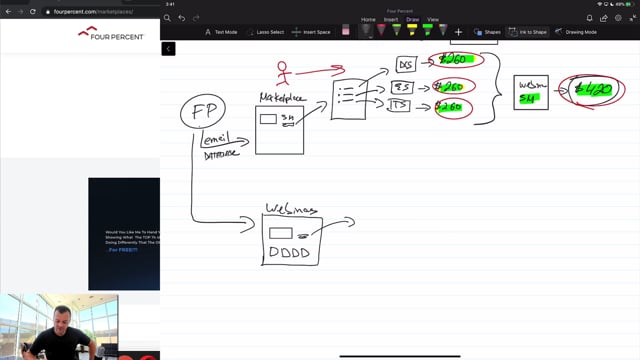The width and height of the screenshot is (640, 360).
Task: Expand the page list with back chevron
Action: 168,49
